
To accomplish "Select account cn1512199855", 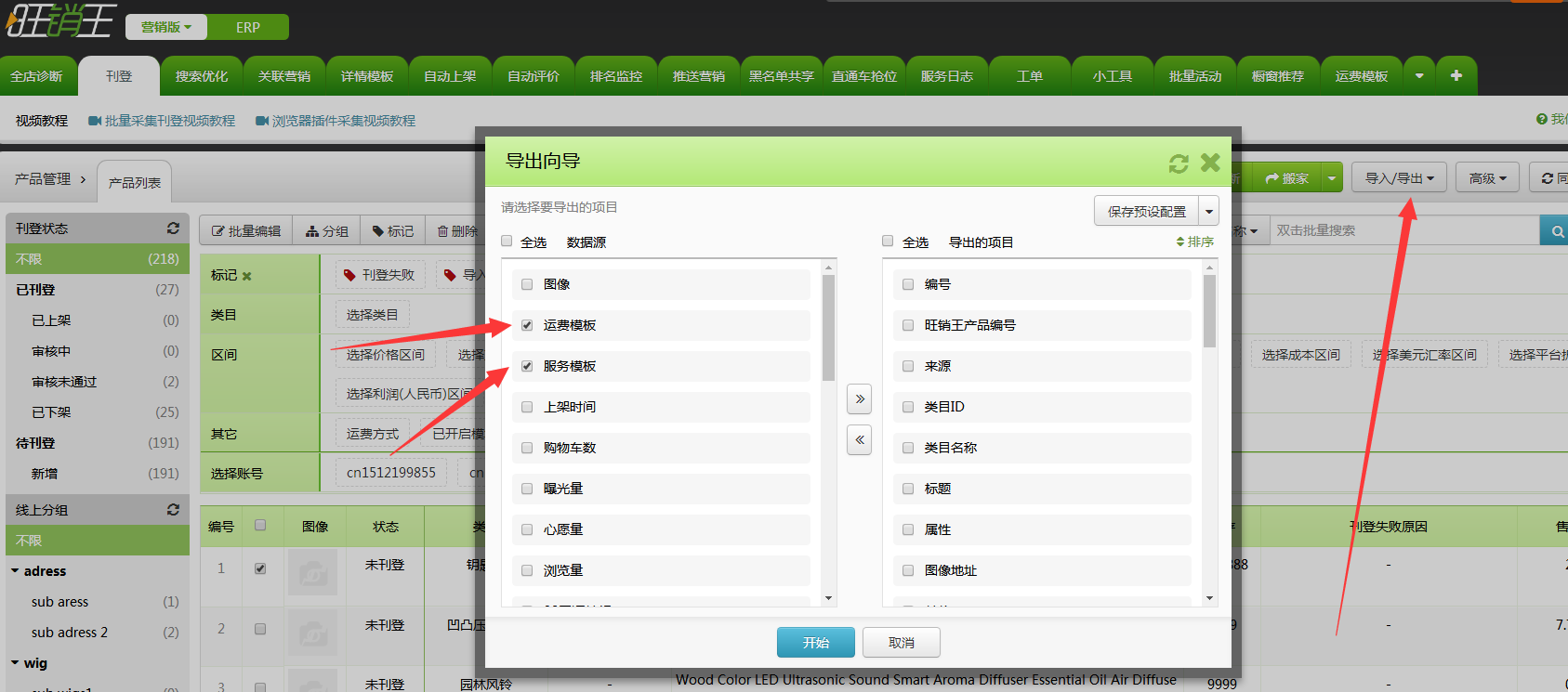I will coord(391,473).
